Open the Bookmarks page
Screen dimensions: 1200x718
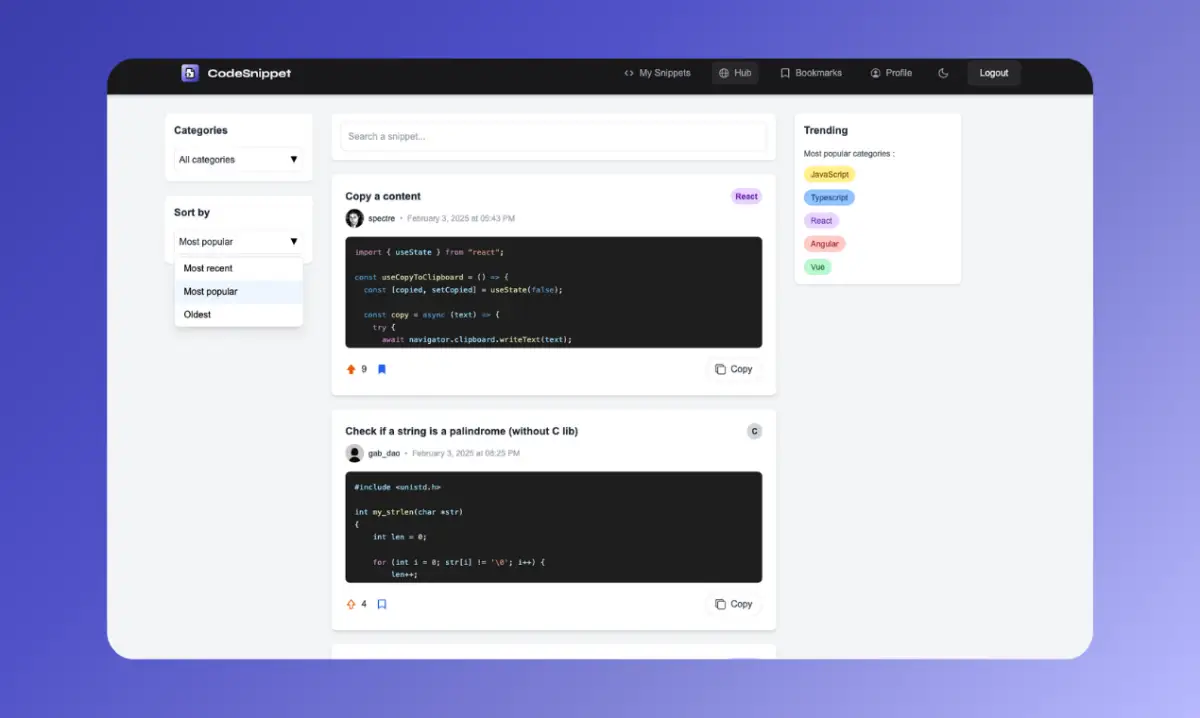coord(810,73)
